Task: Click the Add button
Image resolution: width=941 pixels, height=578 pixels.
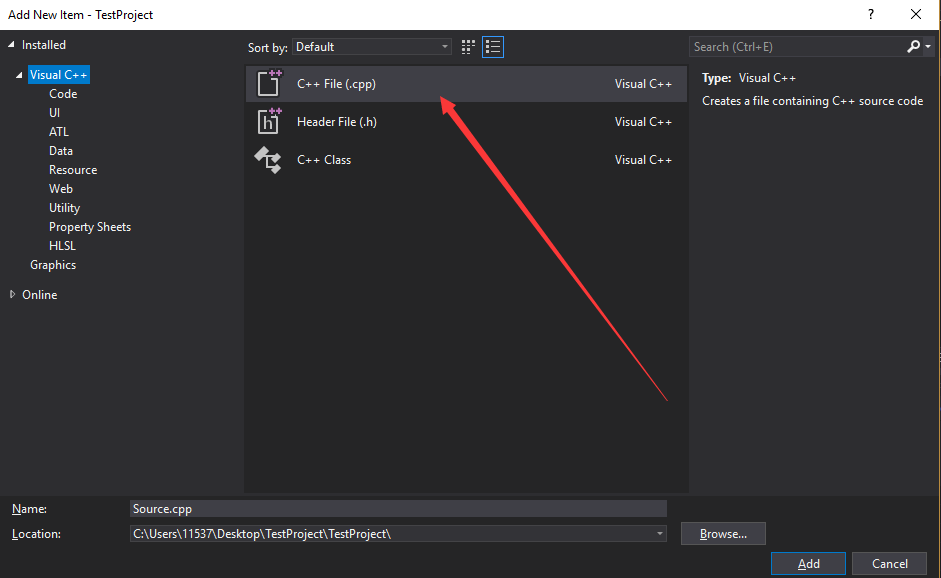Action: [808, 564]
